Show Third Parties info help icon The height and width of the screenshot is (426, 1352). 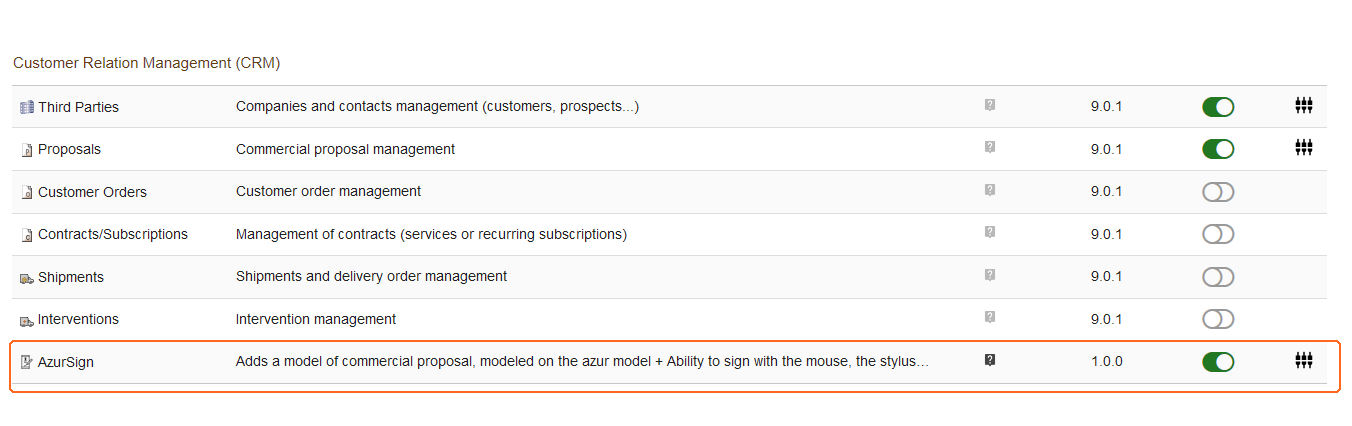[x=990, y=105]
